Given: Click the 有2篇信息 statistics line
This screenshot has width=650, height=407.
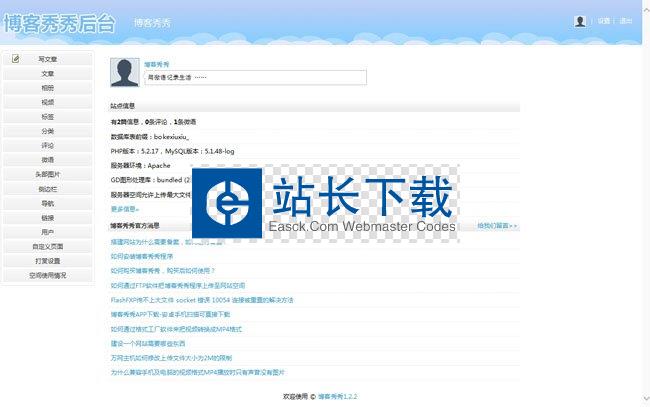Looking at the screenshot, I should pyautogui.click(x=153, y=122).
